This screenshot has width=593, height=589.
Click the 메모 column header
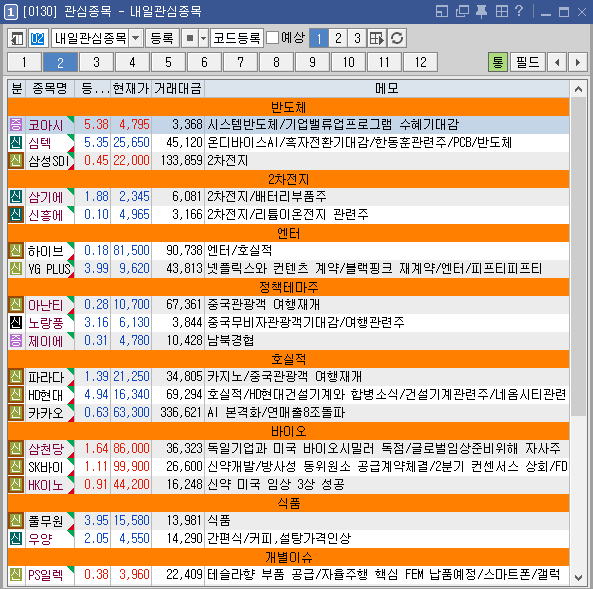click(387, 89)
